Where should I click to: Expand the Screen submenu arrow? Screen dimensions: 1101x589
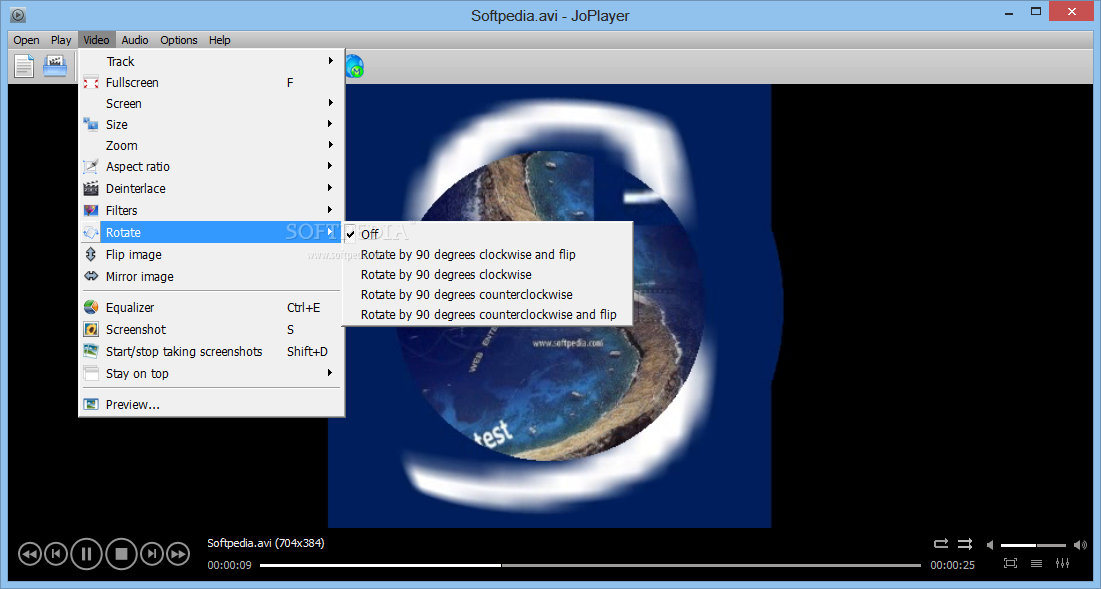pyautogui.click(x=330, y=103)
